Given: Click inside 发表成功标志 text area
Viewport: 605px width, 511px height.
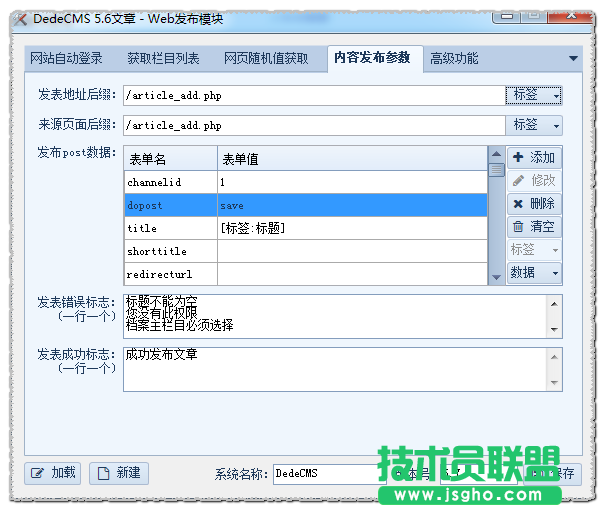Looking at the screenshot, I should pyautogui.click(x=335, y=369).
